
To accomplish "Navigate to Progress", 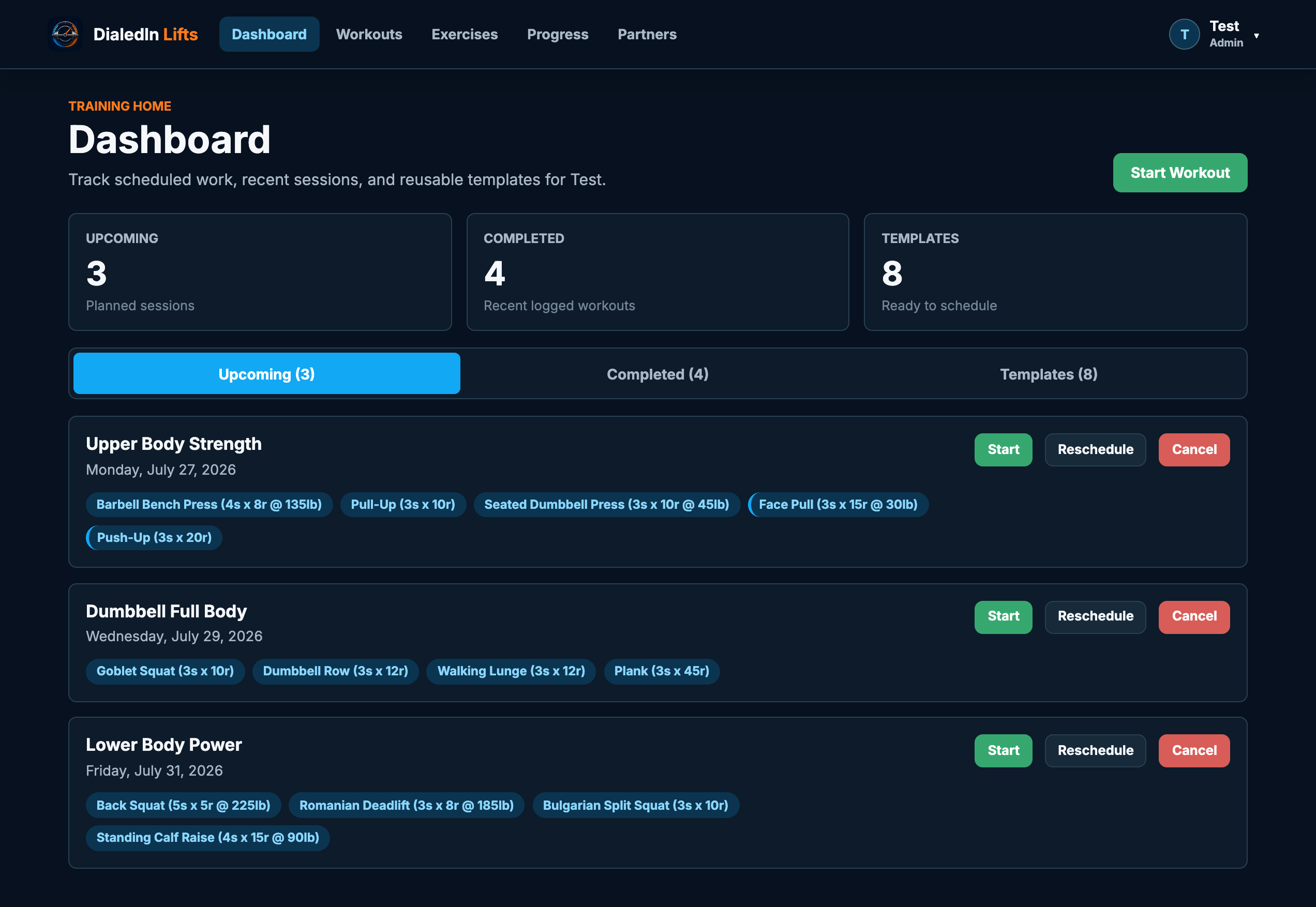I will pos(558,34).
